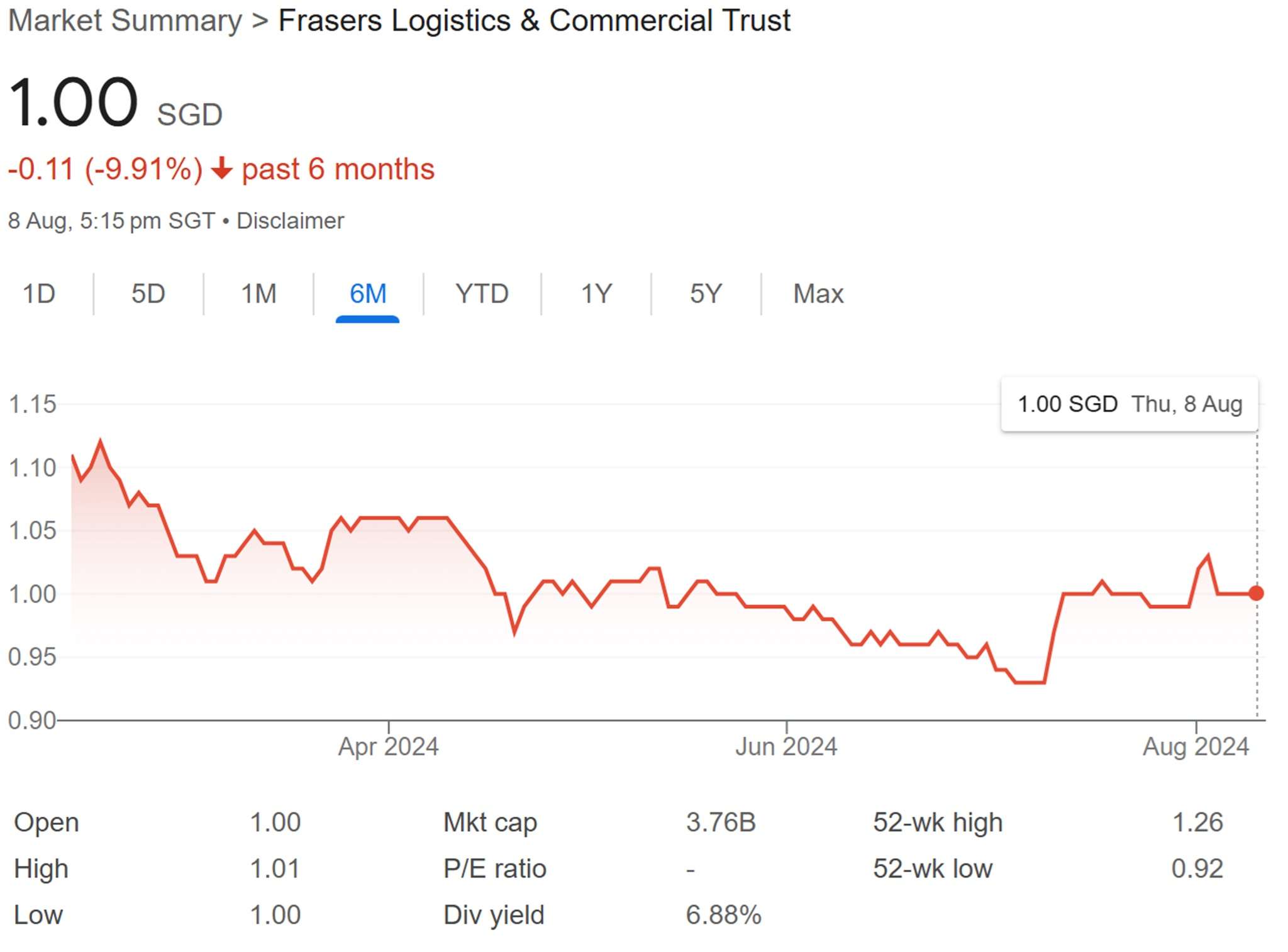
Task: Select the 1D time range tab
Action: (39, 294)
